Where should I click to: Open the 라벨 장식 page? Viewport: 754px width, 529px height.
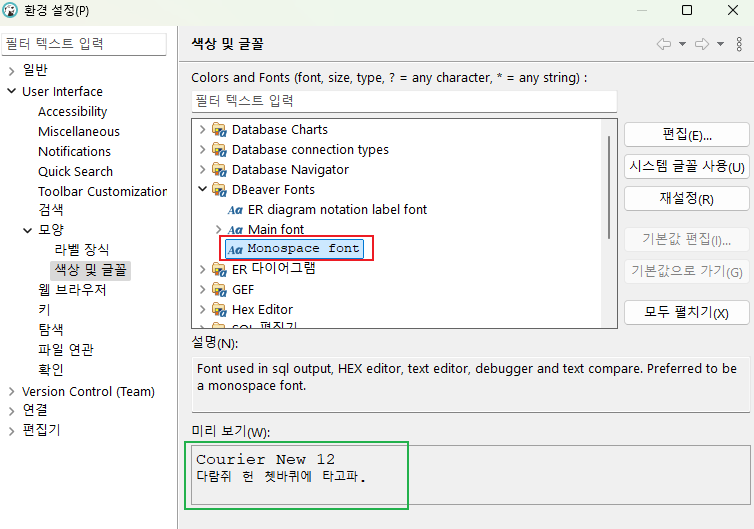pos(82,250)
